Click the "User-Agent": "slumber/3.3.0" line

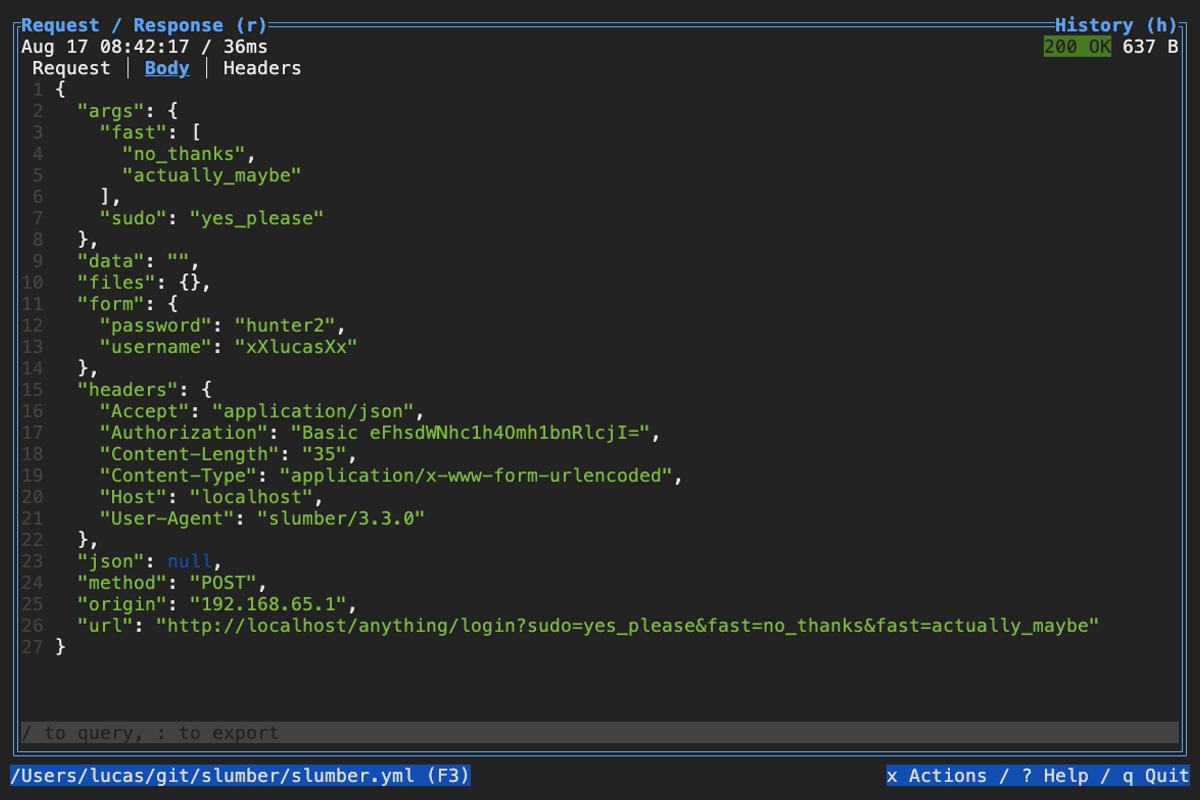tap(262, 518)
